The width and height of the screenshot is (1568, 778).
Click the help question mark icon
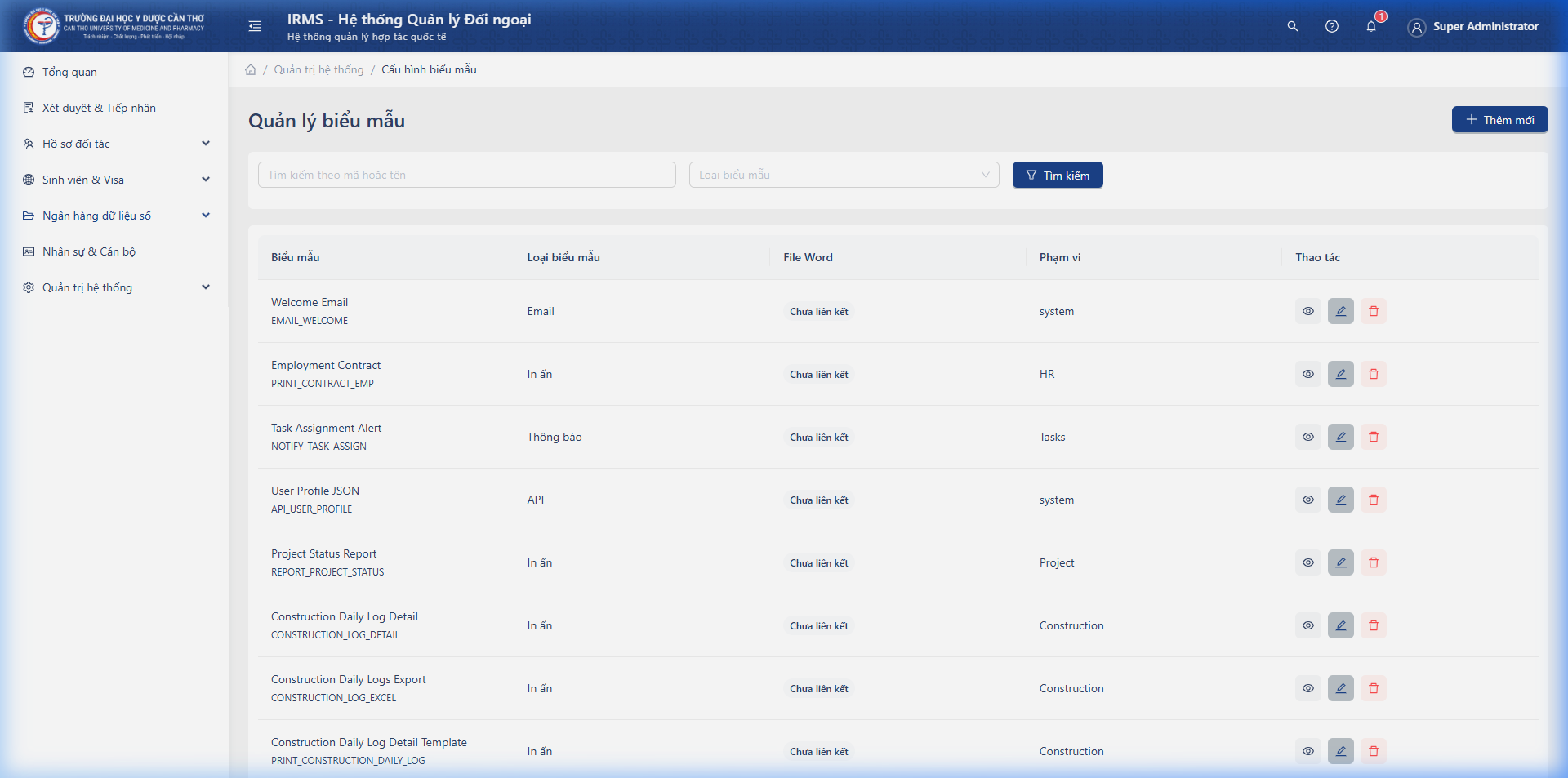pyautogui.click(x=1331, y=26)
